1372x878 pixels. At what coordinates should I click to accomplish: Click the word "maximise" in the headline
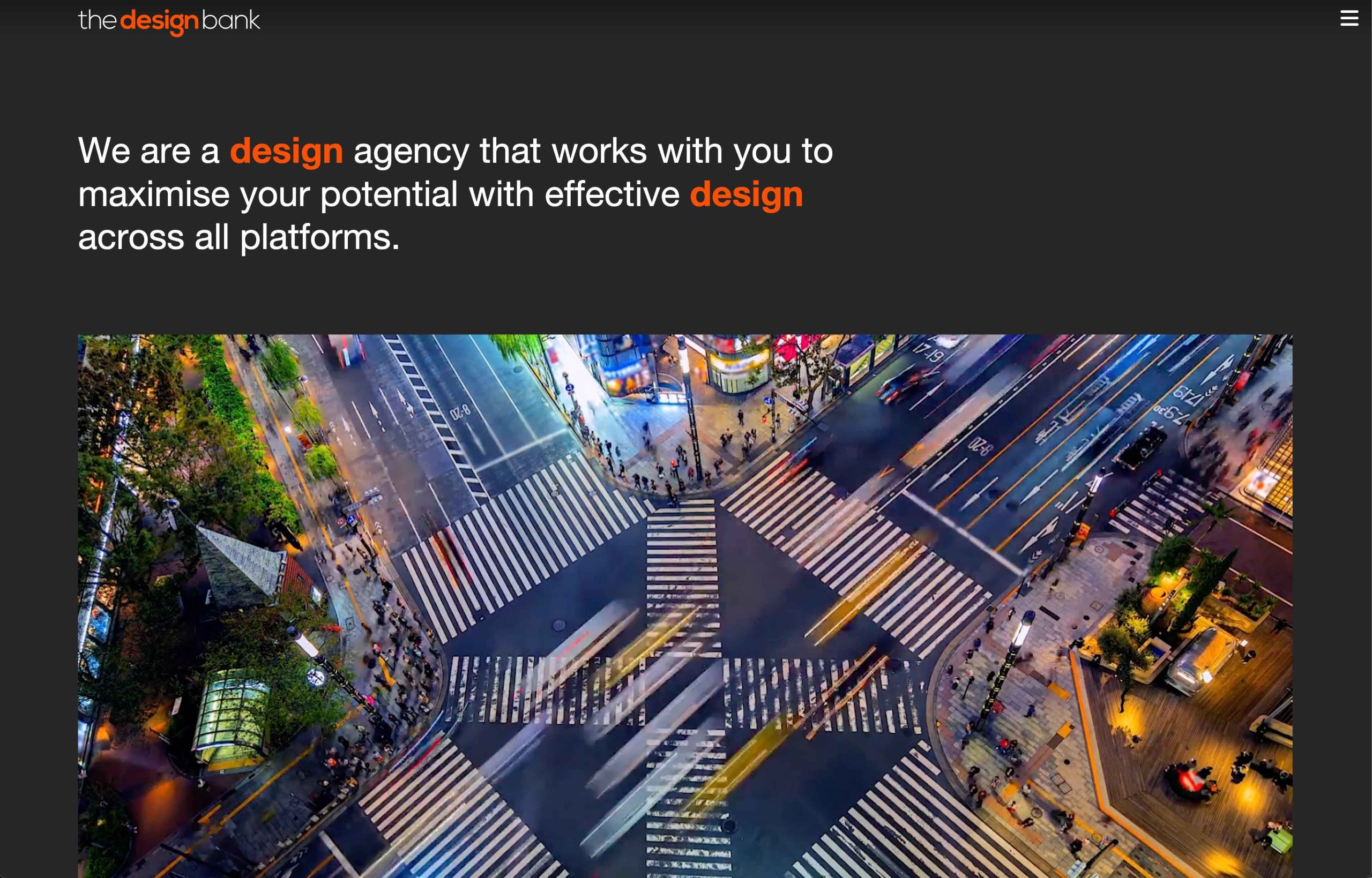tap(153, 194)
